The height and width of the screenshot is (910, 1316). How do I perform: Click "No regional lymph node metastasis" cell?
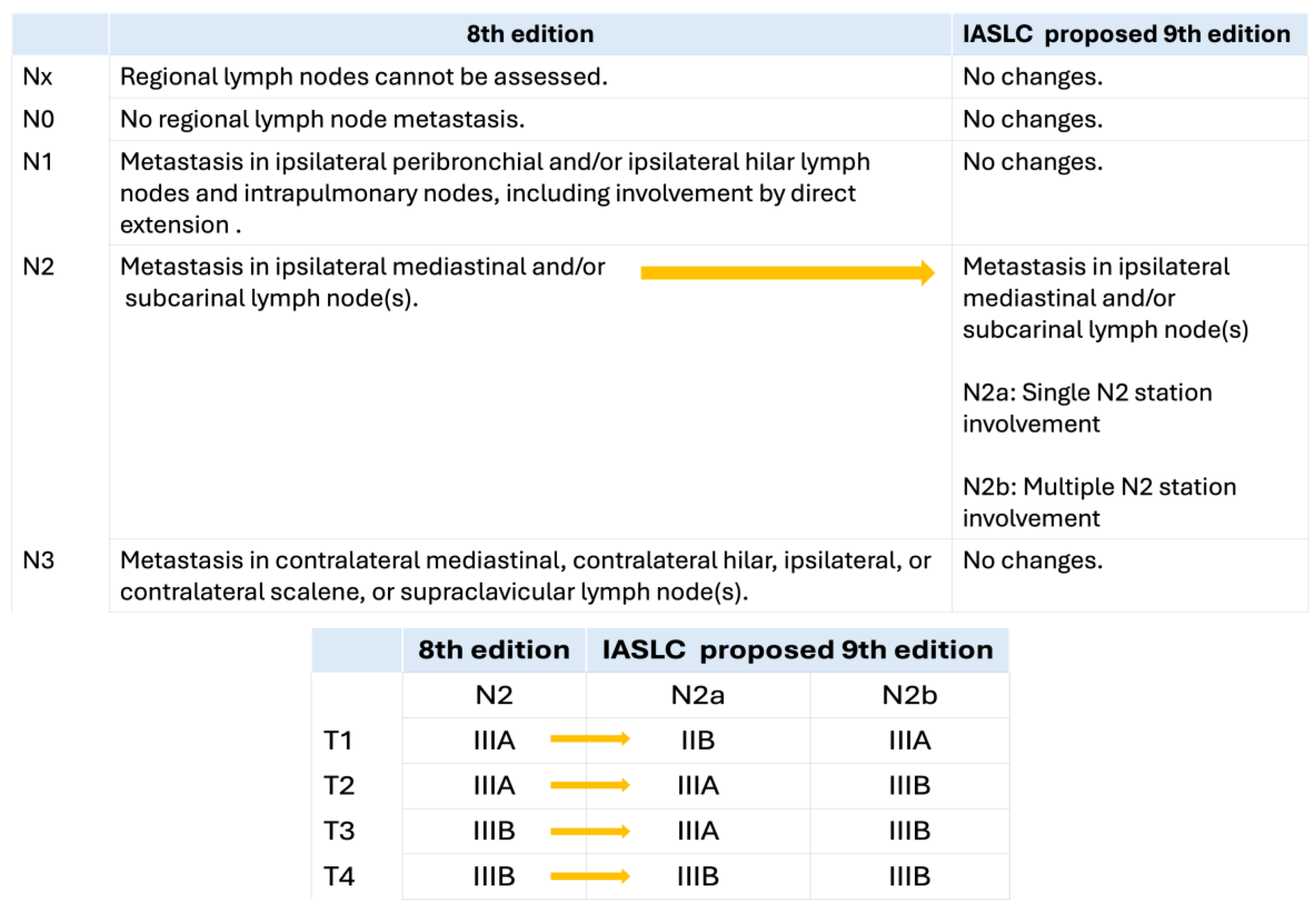click(322, 119)
